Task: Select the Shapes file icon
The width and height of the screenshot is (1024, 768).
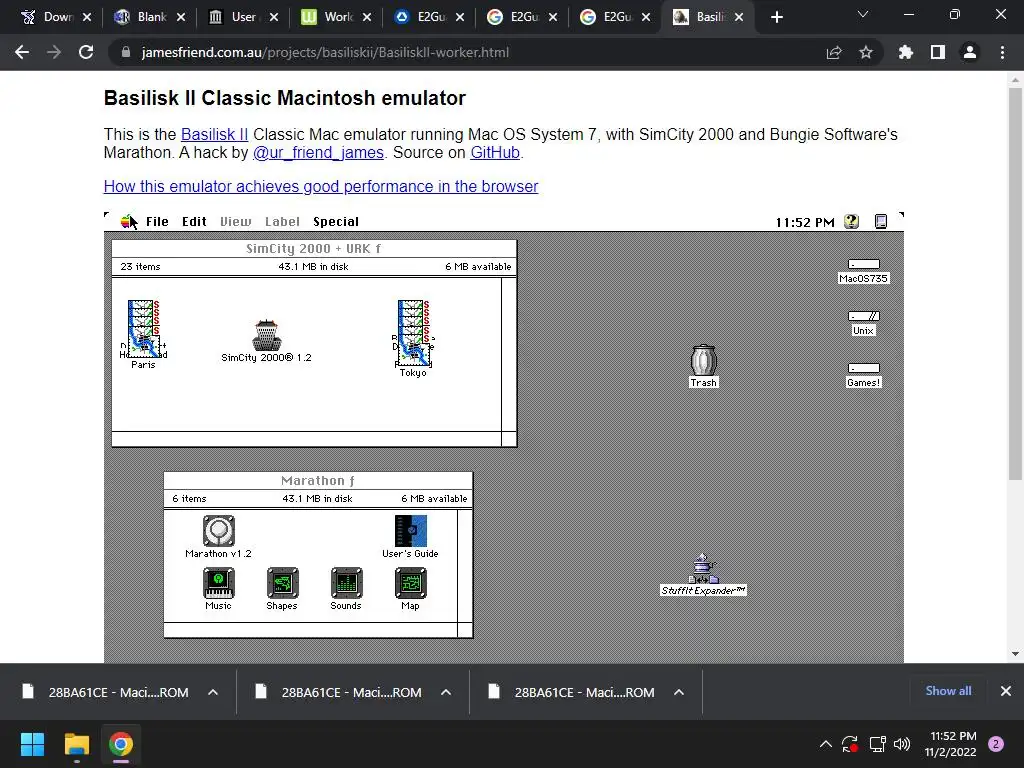Action: click(x=283, y=583)
